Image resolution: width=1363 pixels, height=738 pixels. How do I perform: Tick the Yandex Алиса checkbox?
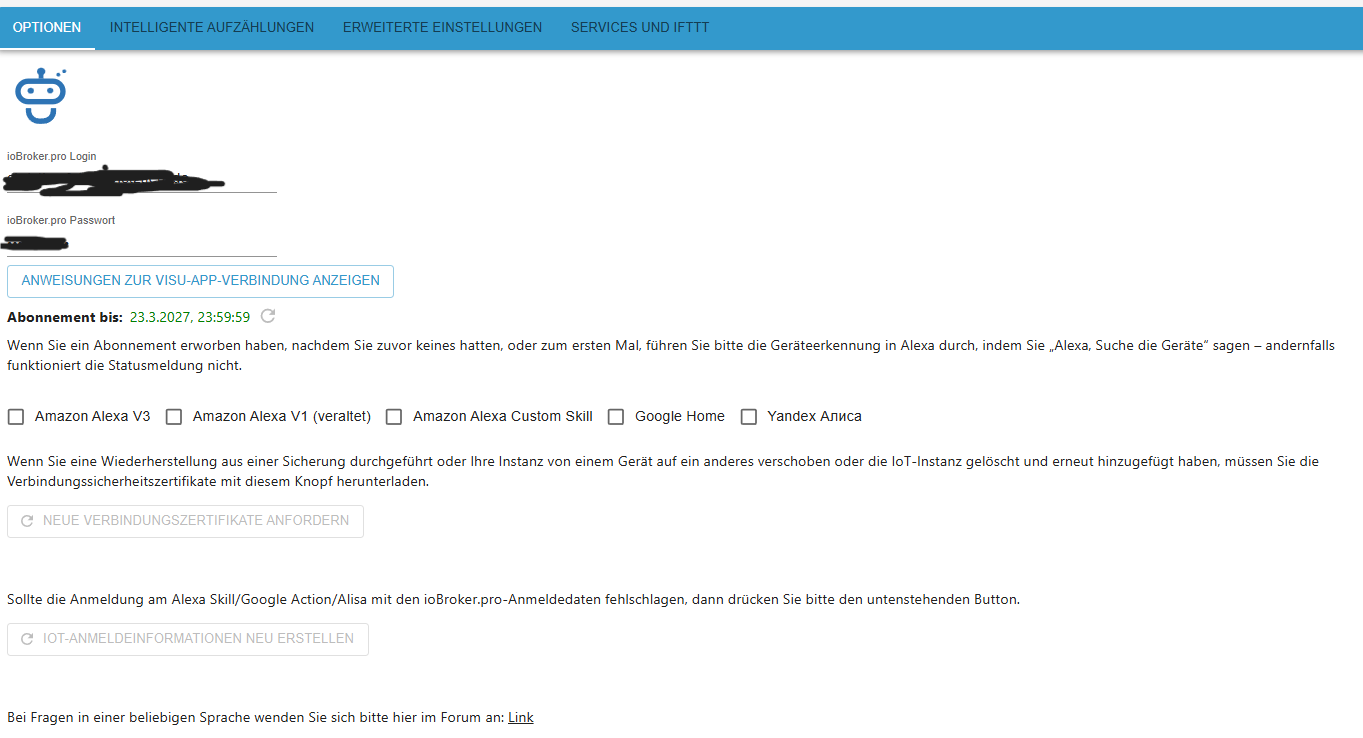click(749, 417)
